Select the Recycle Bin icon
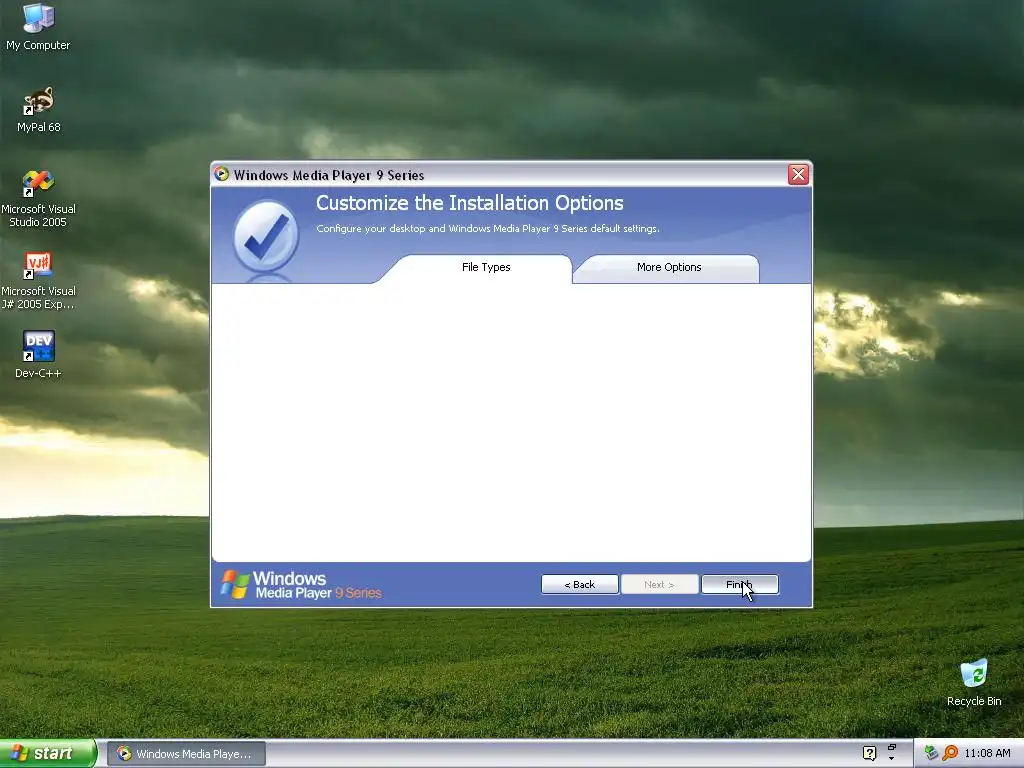The height and width of the screenshot is (768, 1024). coord(974,682)
